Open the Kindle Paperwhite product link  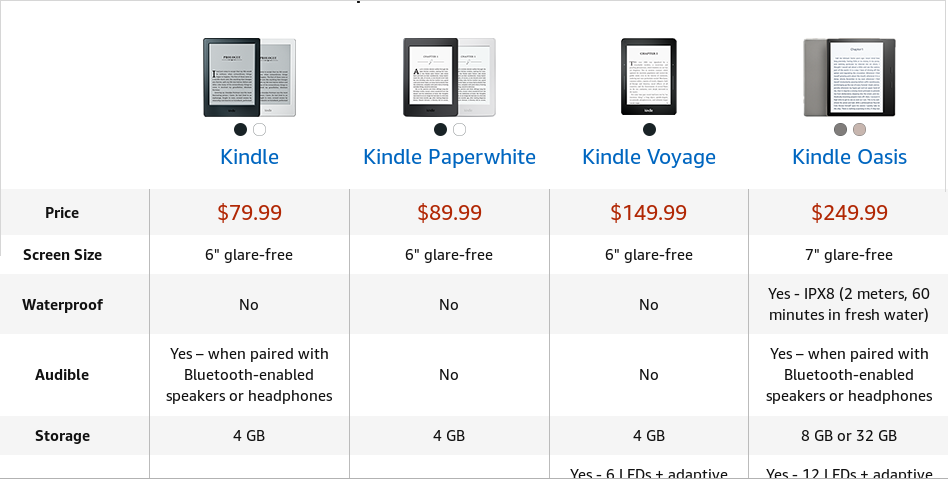coord(449,157)
